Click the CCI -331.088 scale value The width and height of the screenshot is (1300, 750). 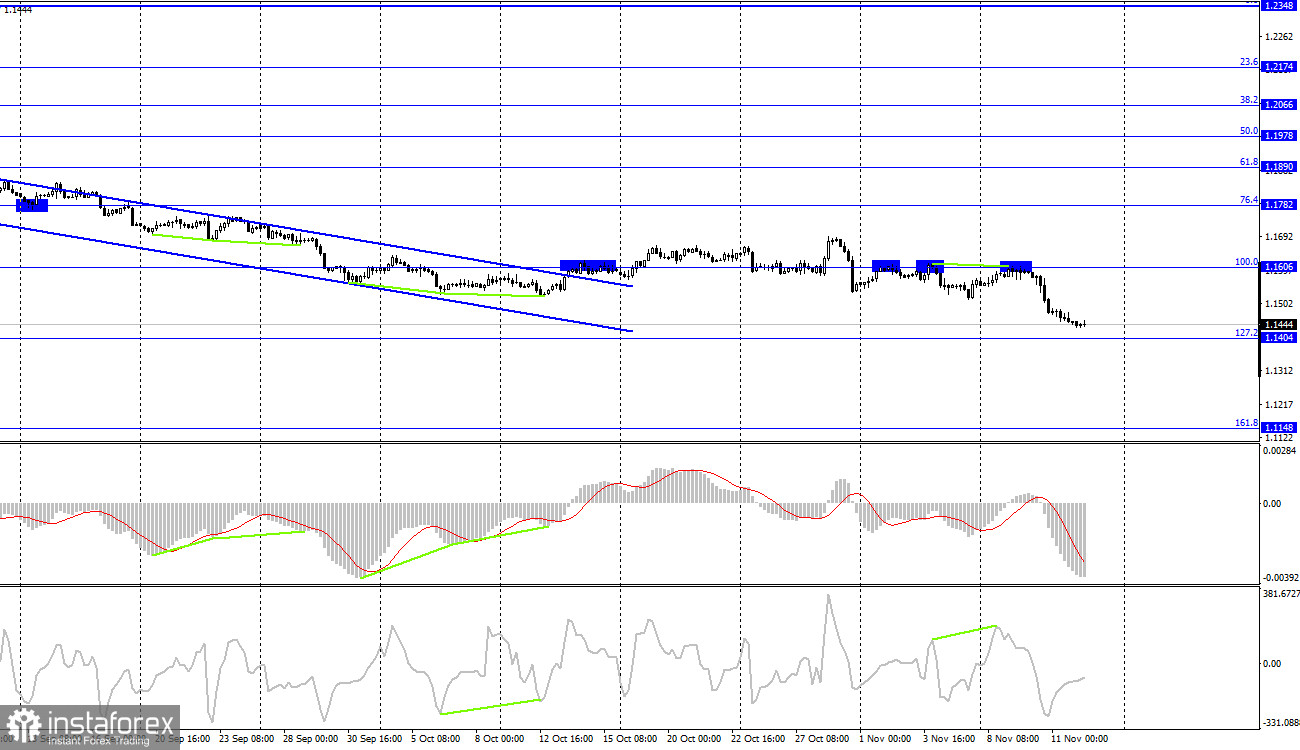[1281, 722]
